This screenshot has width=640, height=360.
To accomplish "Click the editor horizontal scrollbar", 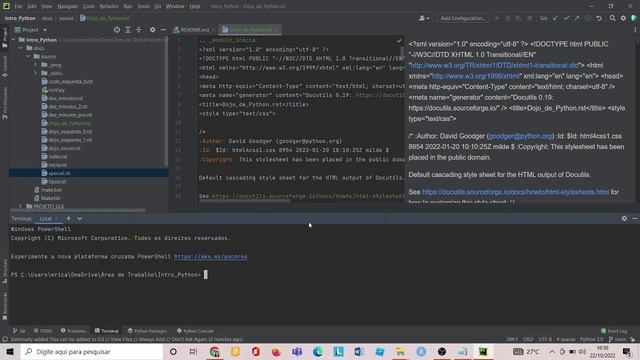I will 245,201.
